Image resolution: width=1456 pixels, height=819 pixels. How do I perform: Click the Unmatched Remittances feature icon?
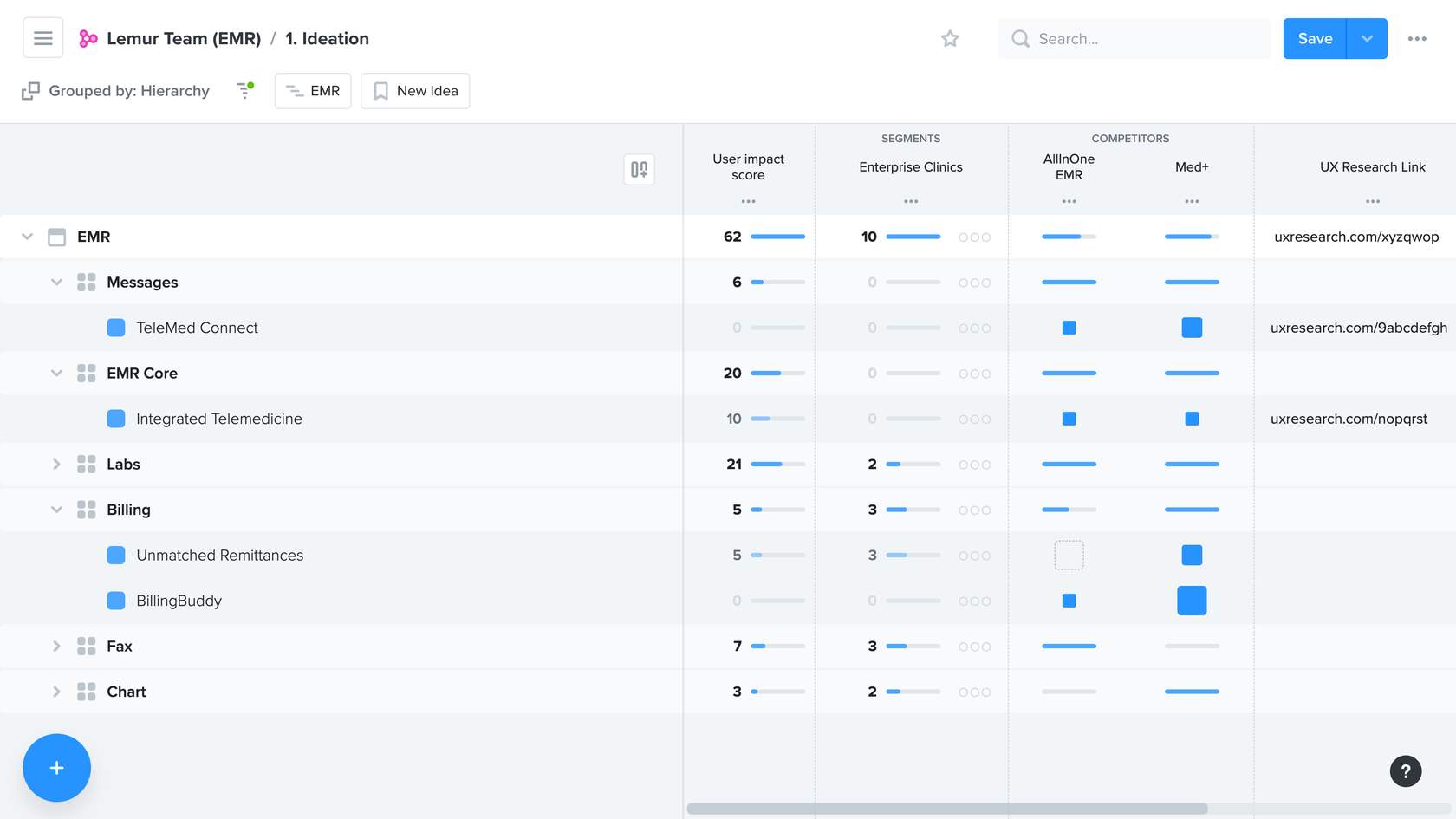click(115, 556)
